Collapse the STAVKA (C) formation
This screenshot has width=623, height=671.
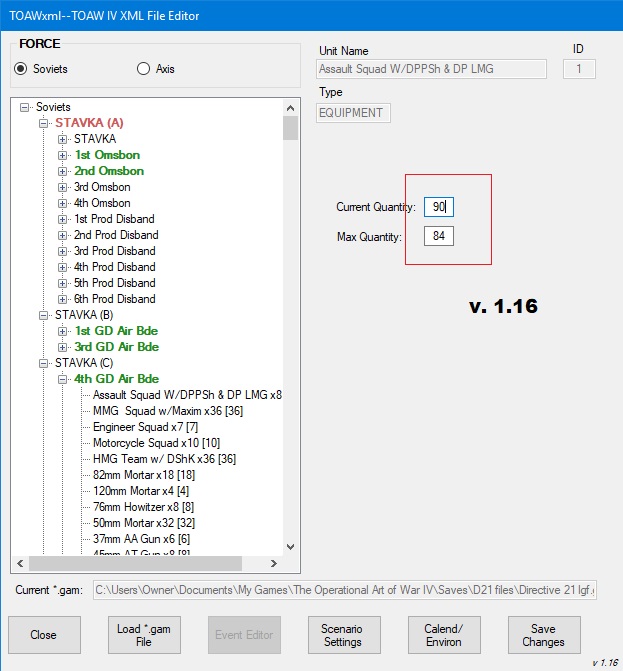43,363
